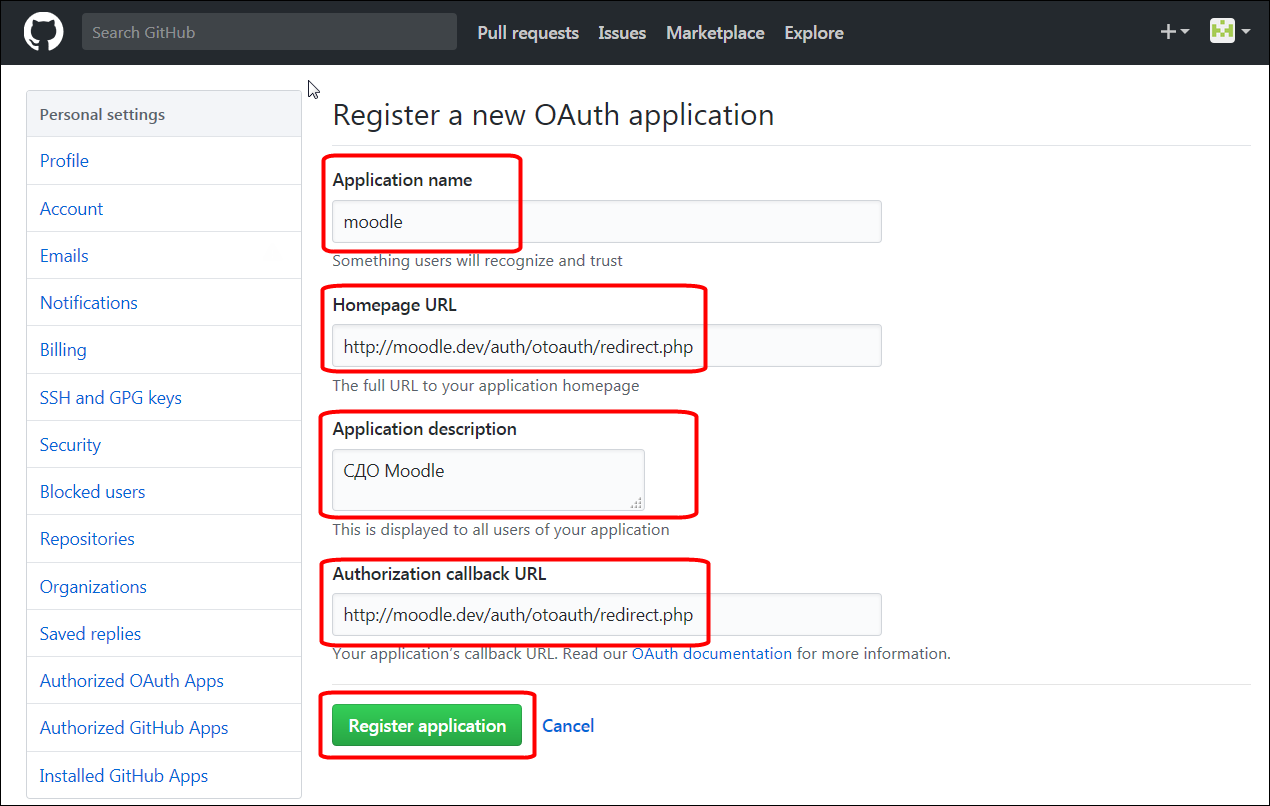Go to Marketplace
This screenshot has height=806, width=1270.
coord(715,33)
